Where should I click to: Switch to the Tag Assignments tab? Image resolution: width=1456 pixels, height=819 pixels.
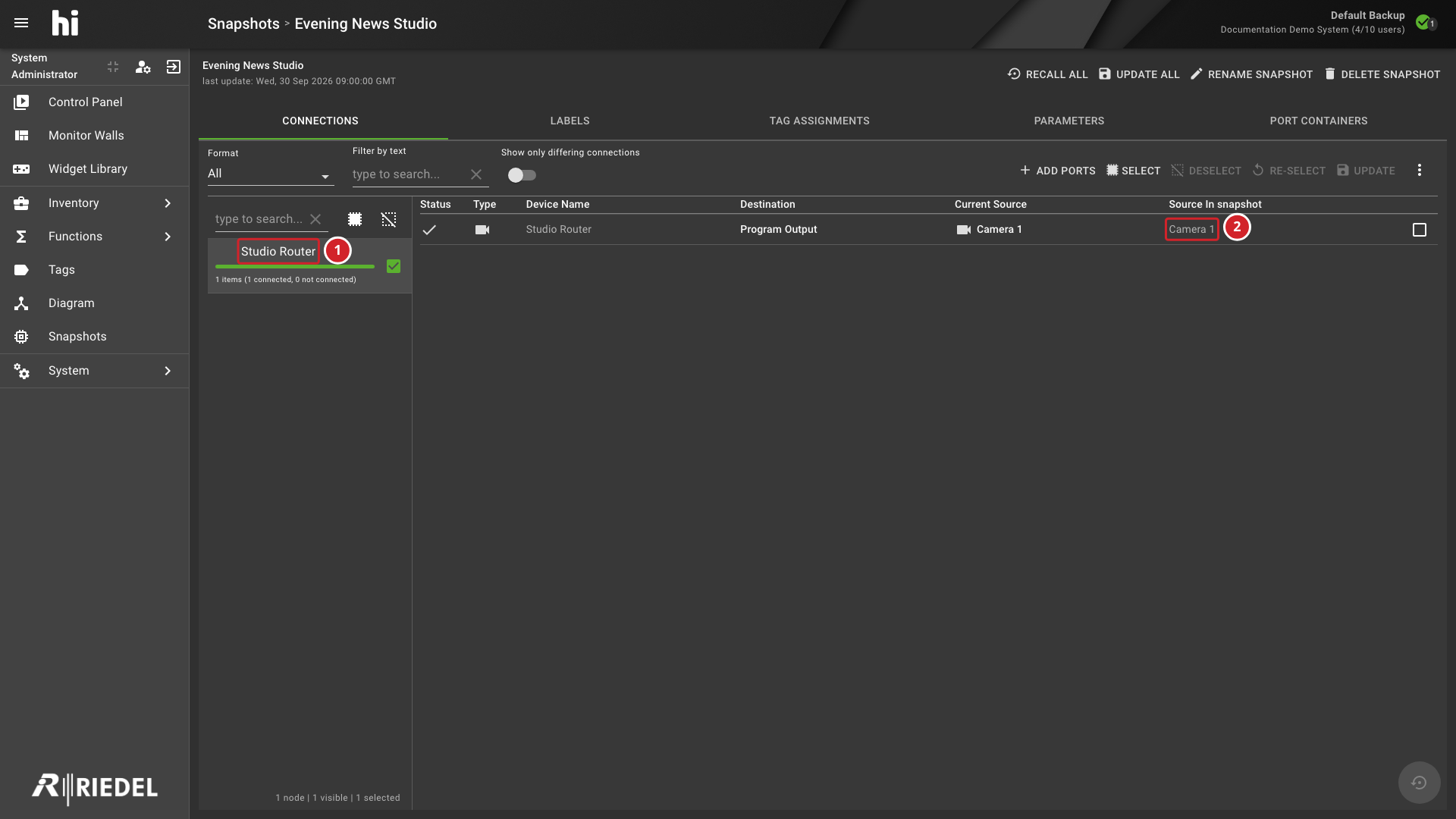click(x=819, y=121)
